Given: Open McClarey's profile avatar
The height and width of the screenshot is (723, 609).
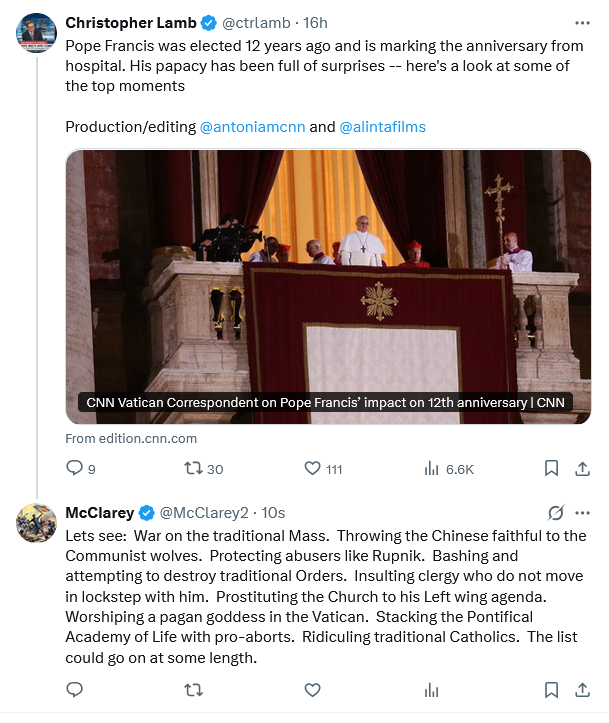Looking at the screenshot, I should pos(36,524).
